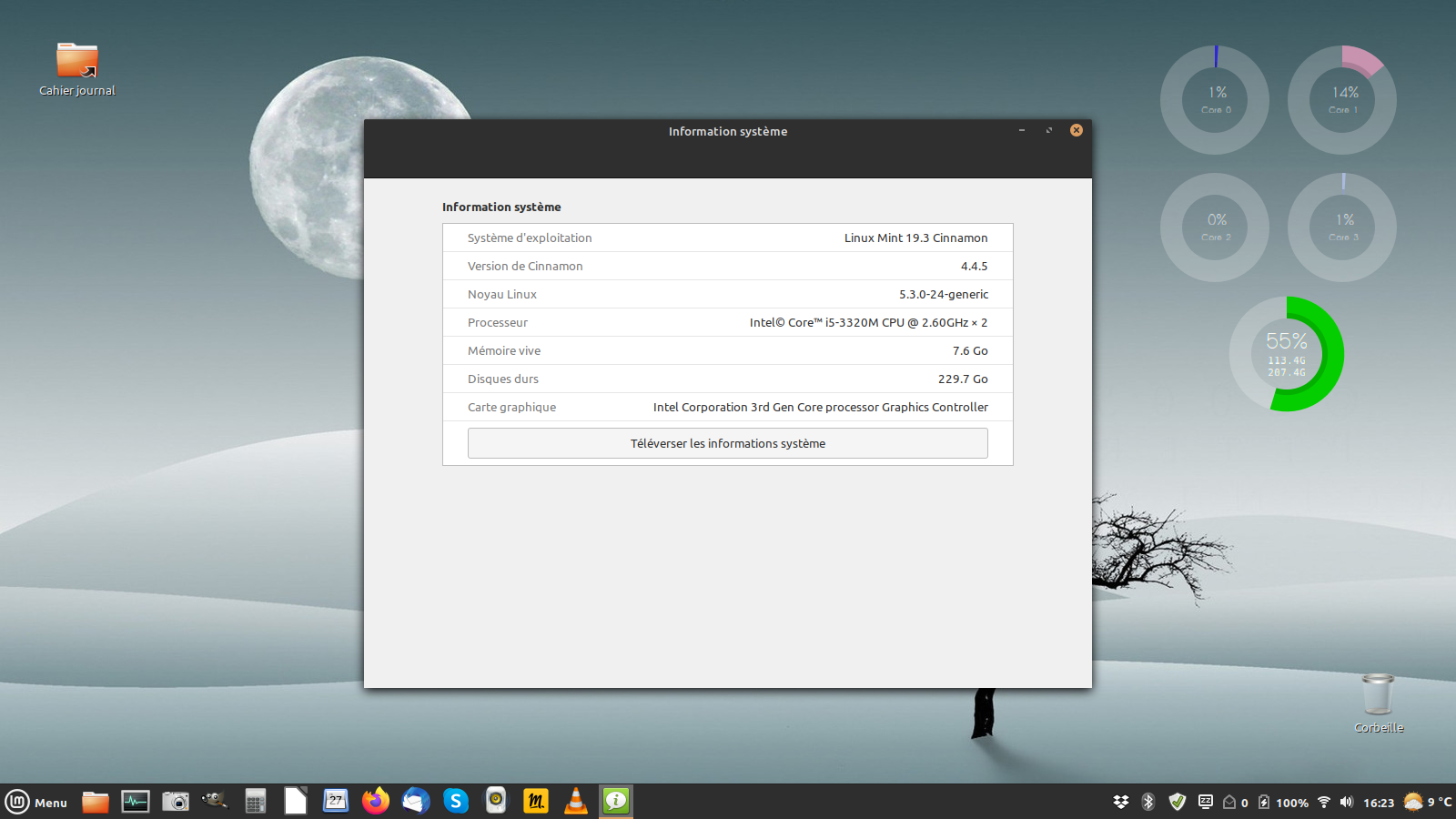Open the Linux Mint Menu button

(x=37, y=802)
